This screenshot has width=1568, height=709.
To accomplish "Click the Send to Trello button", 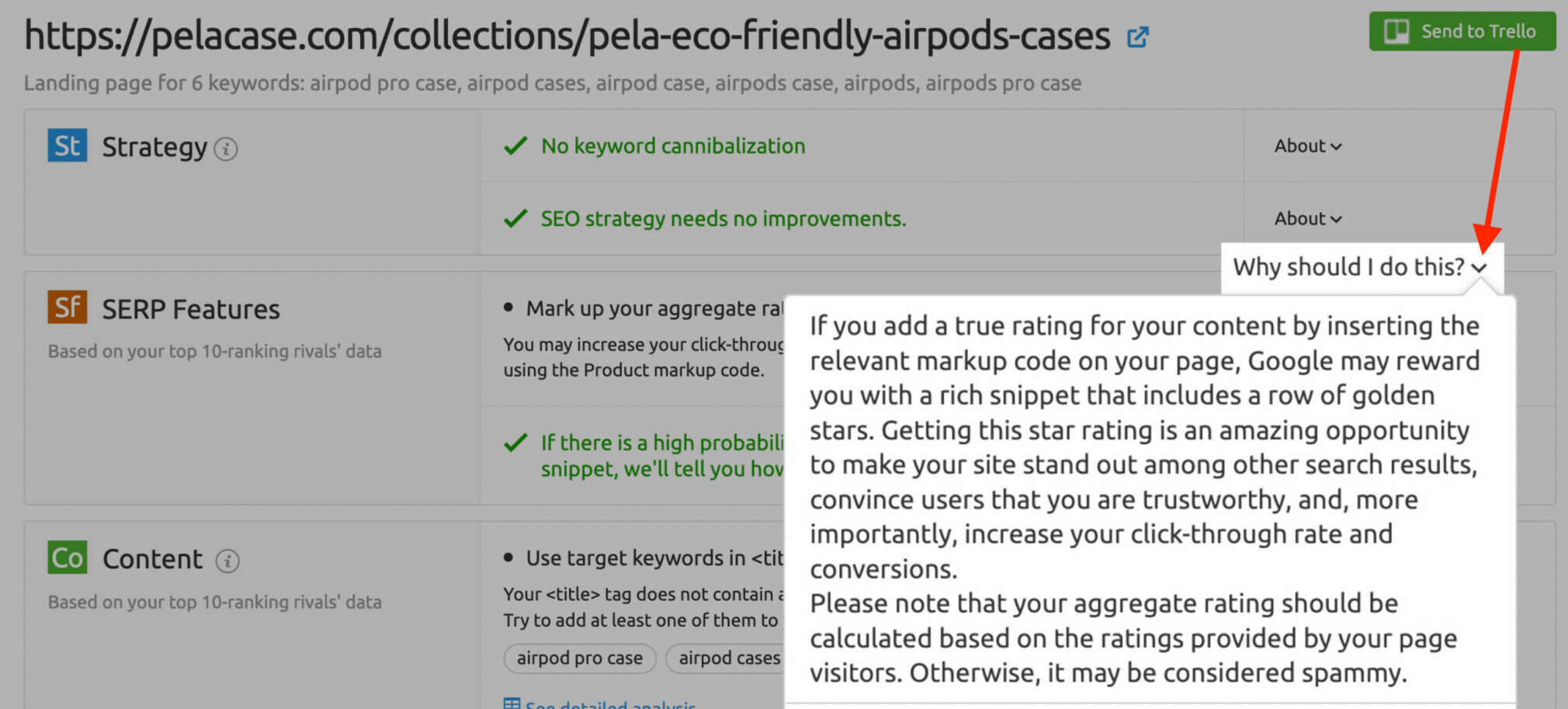I will tap(1462, 31).
